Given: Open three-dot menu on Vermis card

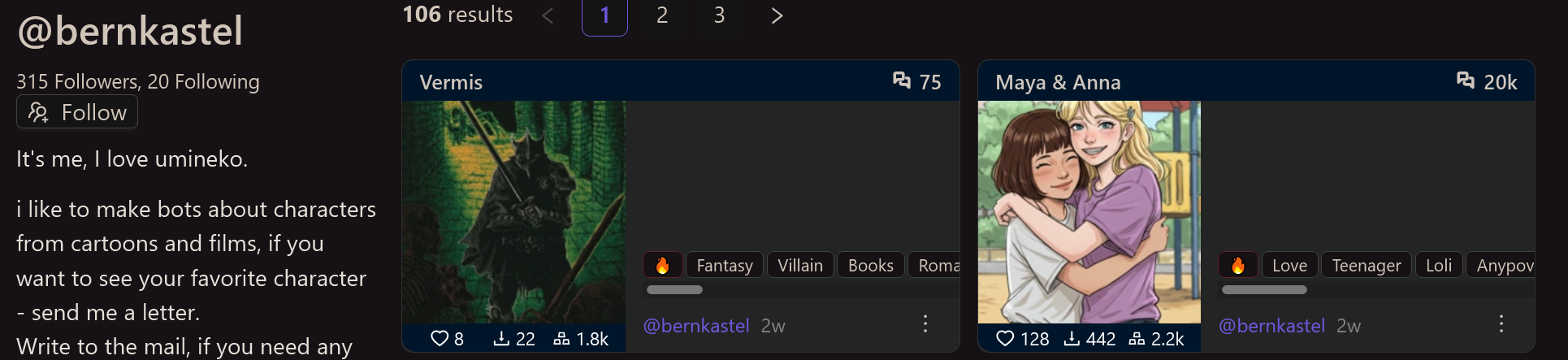Looking at the screenshot, I should tap(925, 324).
